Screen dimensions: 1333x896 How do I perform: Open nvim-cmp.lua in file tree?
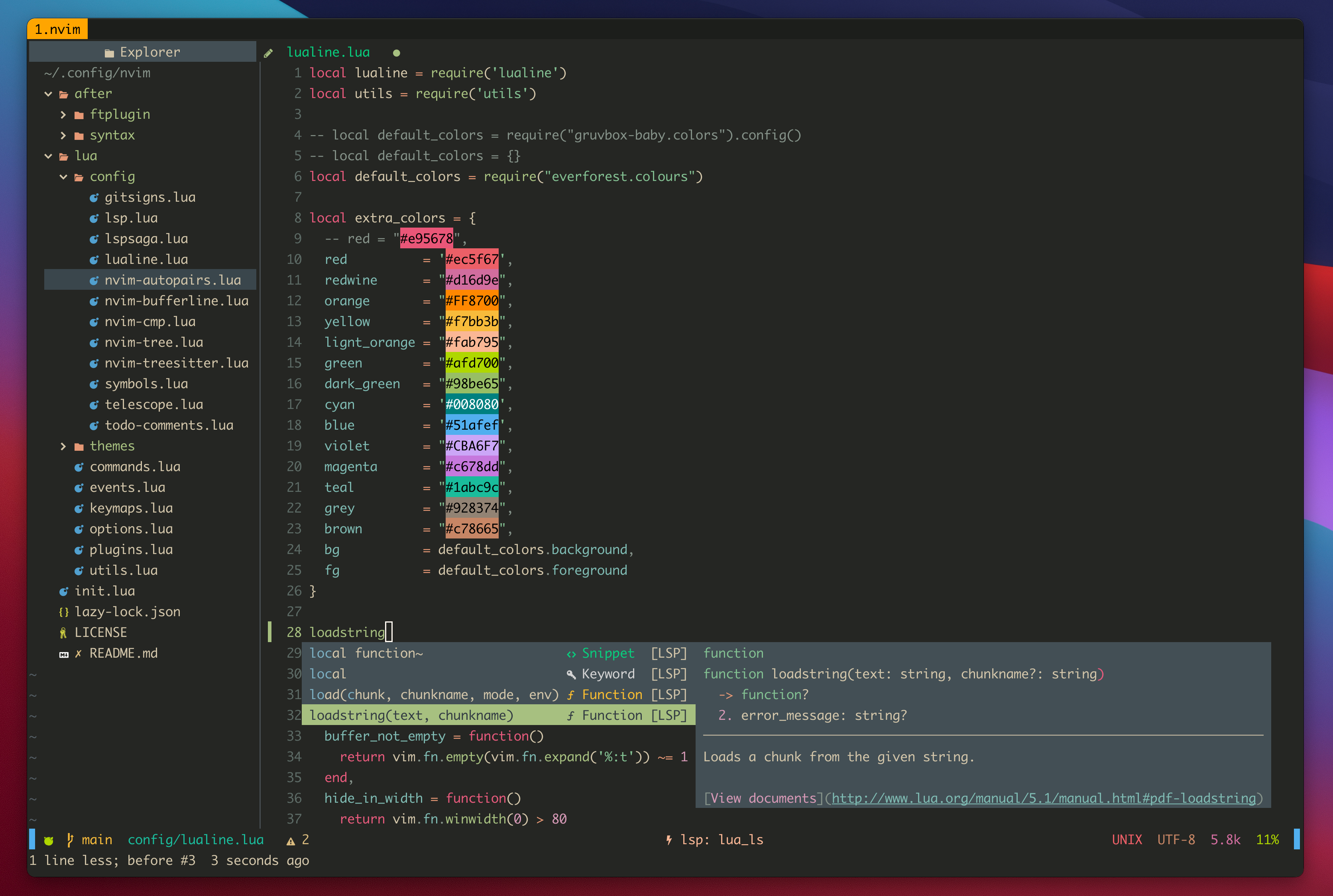tap(150, 321)
